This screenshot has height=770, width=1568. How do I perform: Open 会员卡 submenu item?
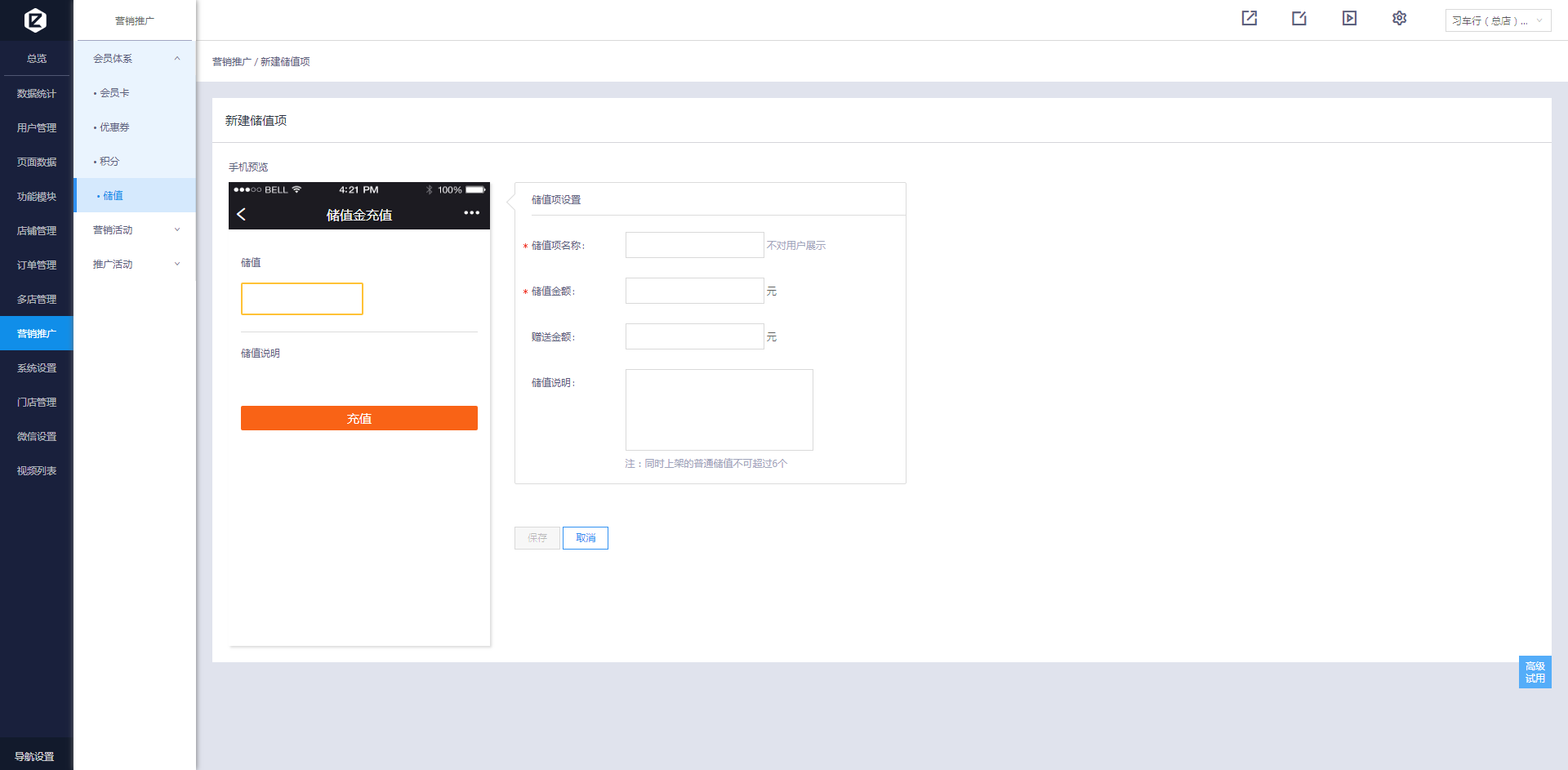(x=114, y=93)
